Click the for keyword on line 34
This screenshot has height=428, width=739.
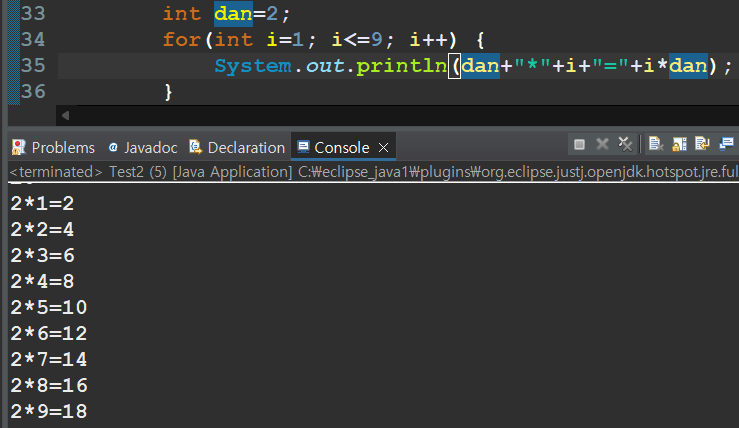click(x=181, y=40)
